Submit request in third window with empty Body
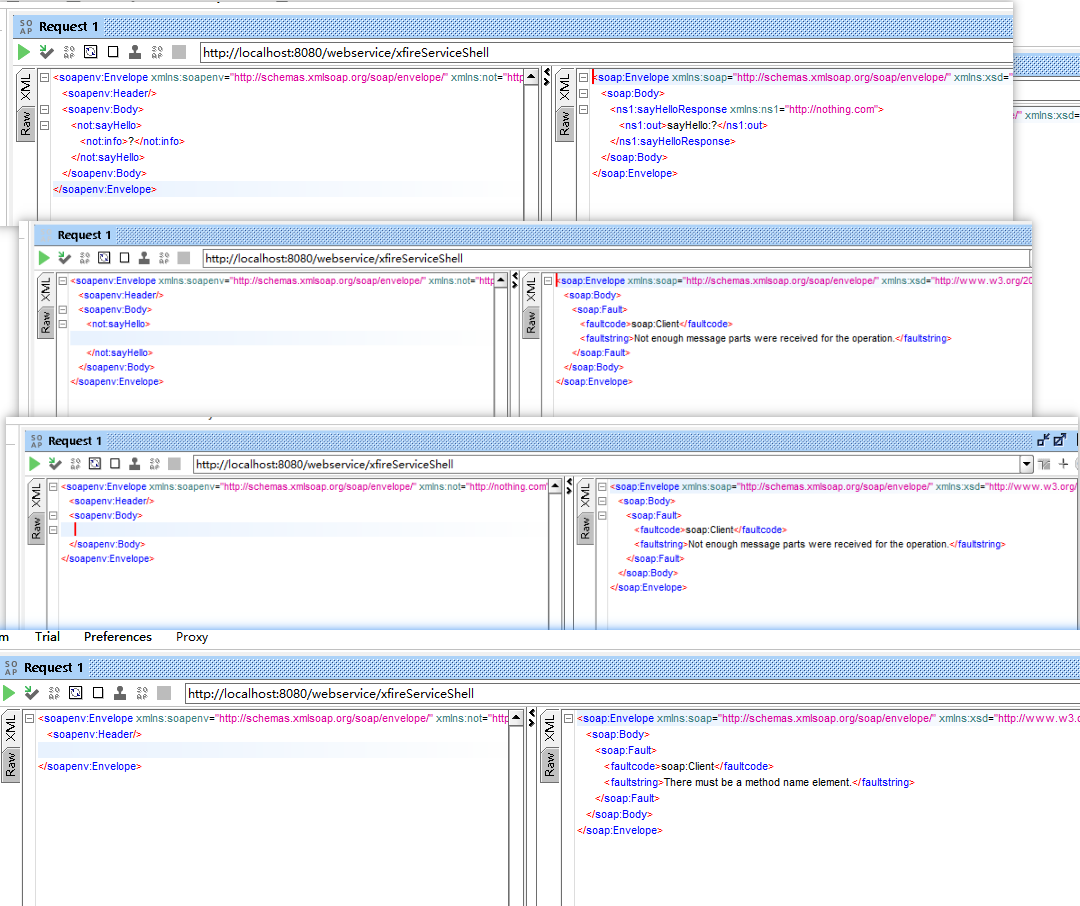This screenshot has width=1080, height=906. 34,464
